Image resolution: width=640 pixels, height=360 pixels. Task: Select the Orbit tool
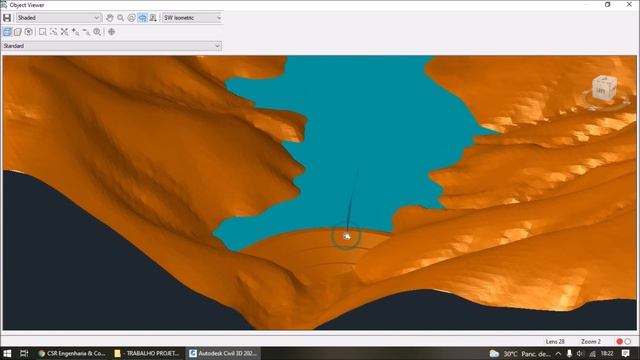point(131,18)
